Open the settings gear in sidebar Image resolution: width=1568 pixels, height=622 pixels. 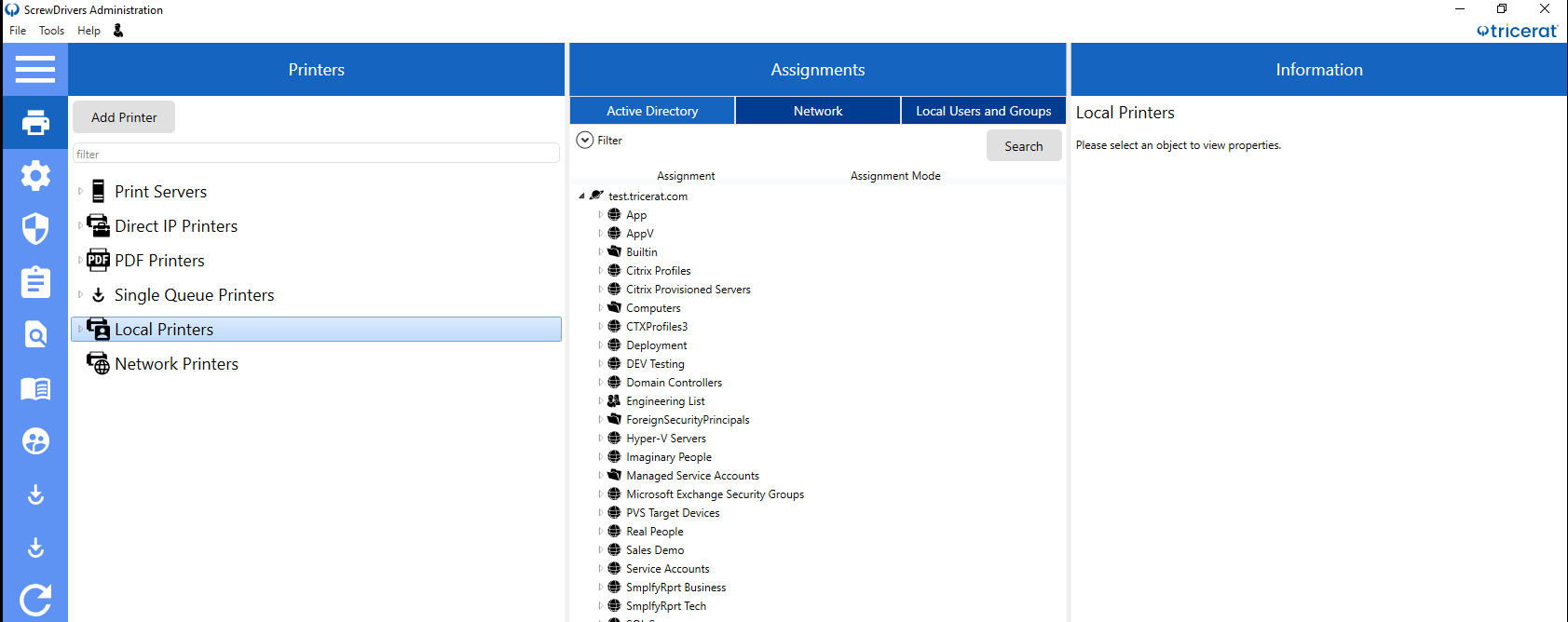(35, 175)
